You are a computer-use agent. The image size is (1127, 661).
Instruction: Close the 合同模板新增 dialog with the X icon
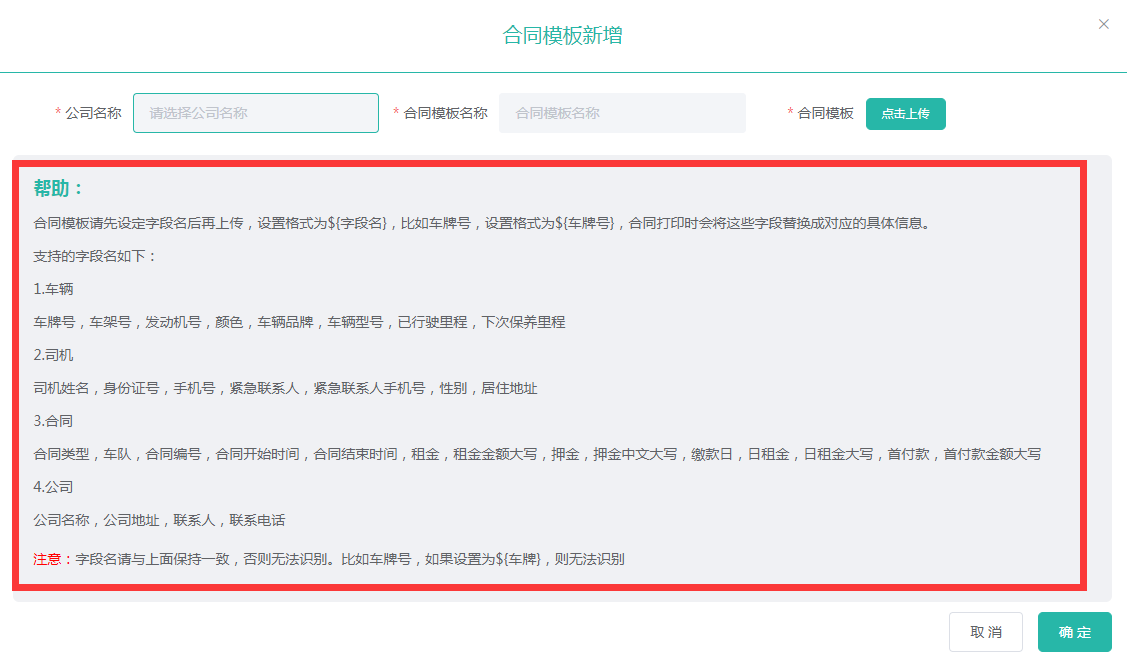pyautogui.click(x=1104, y=24)
